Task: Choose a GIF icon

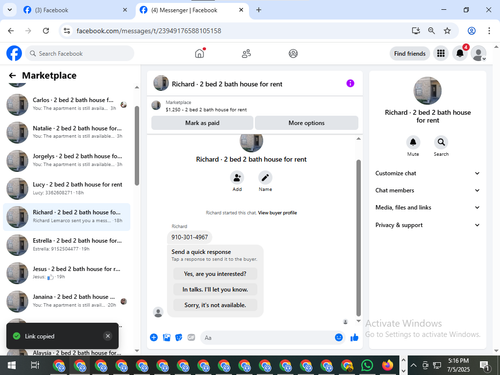Action: point(191,338)
